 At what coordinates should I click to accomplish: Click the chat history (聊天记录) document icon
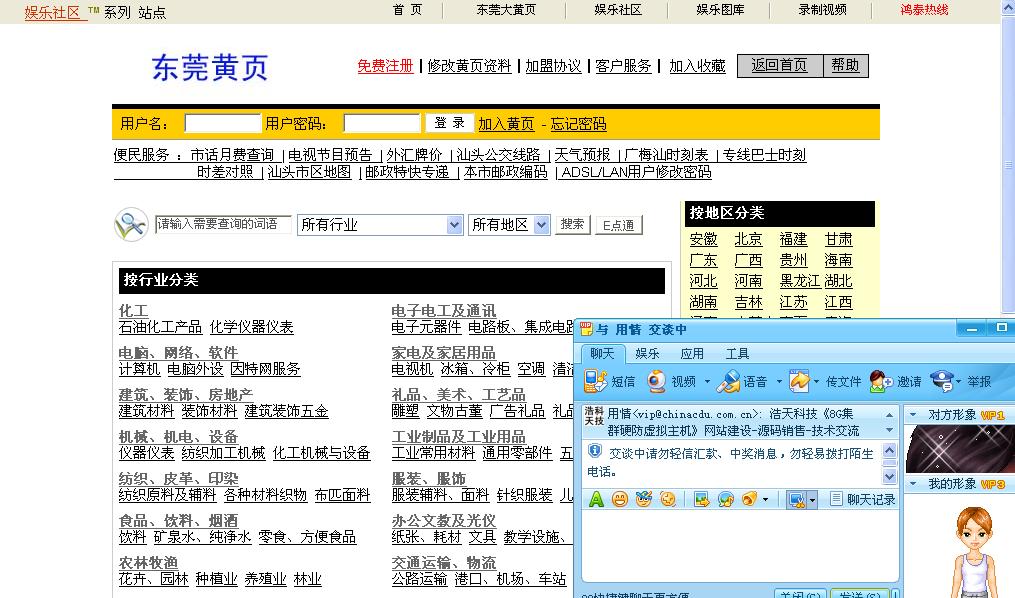click(836, 498)
